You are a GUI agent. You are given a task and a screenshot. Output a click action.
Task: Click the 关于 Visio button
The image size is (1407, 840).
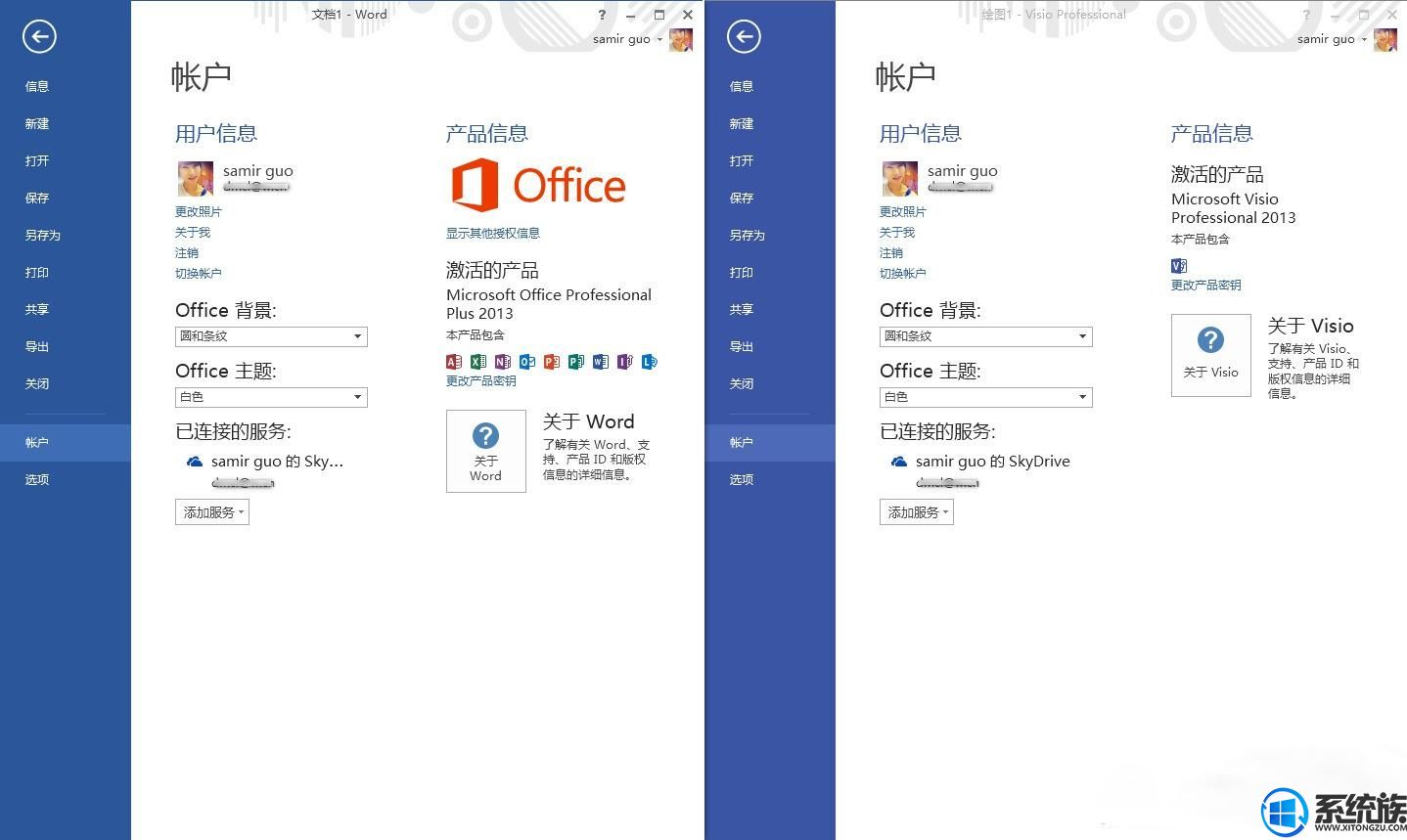[x=1211, y=355]
